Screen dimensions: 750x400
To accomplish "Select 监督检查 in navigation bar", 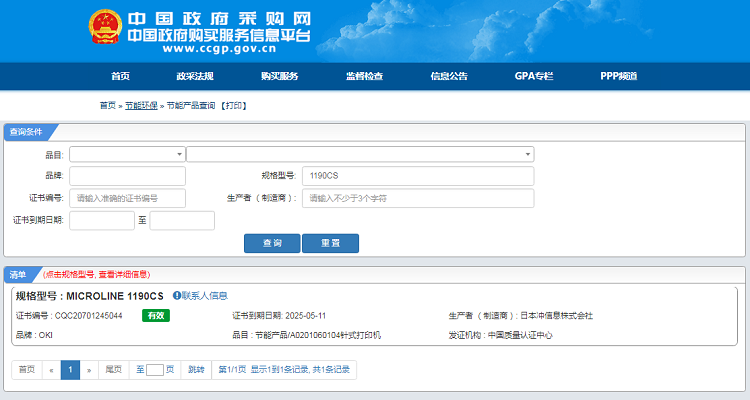I will pyautogui.click(x=364, y=76).
